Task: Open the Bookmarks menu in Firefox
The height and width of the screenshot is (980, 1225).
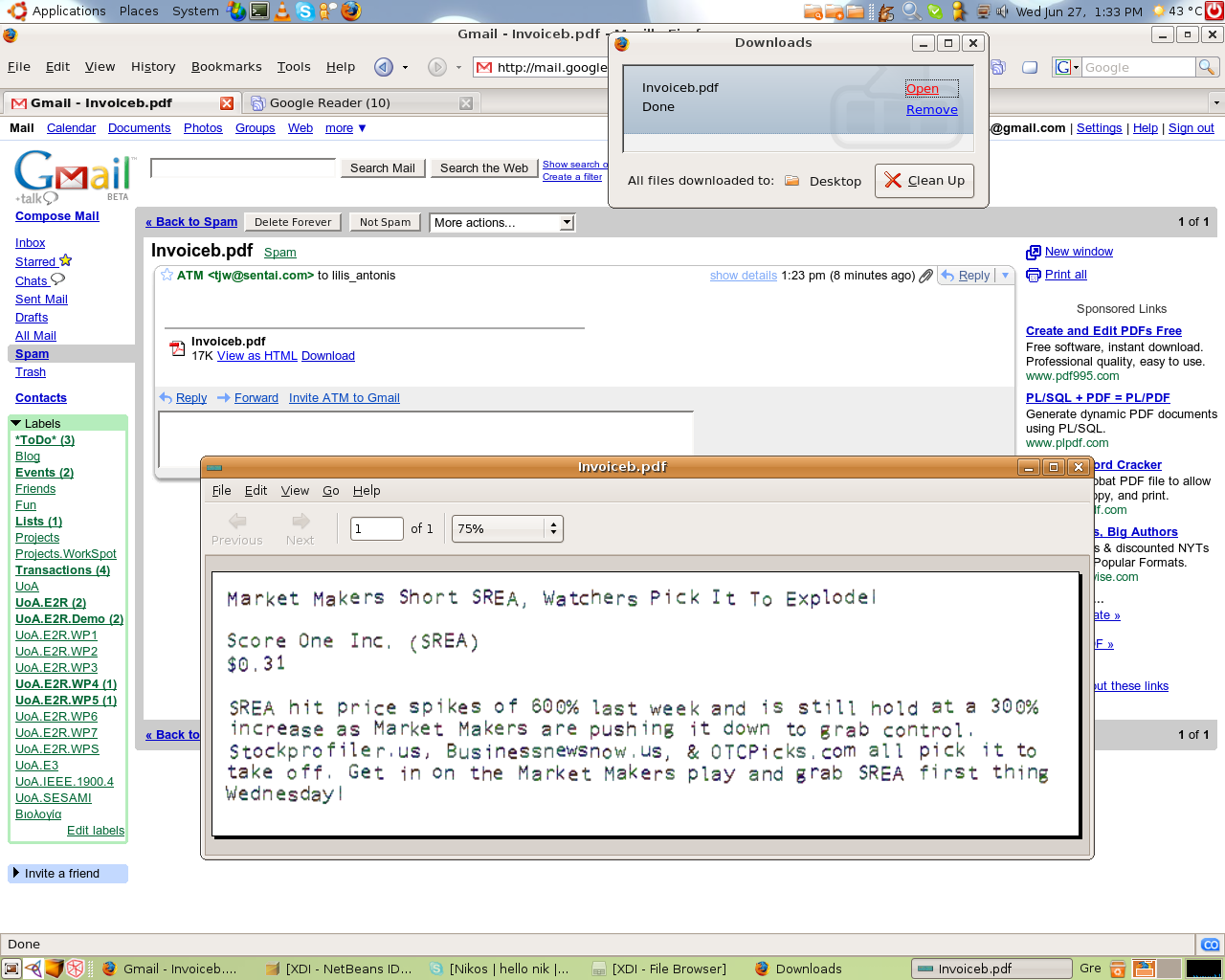Action: pos(226,67)
